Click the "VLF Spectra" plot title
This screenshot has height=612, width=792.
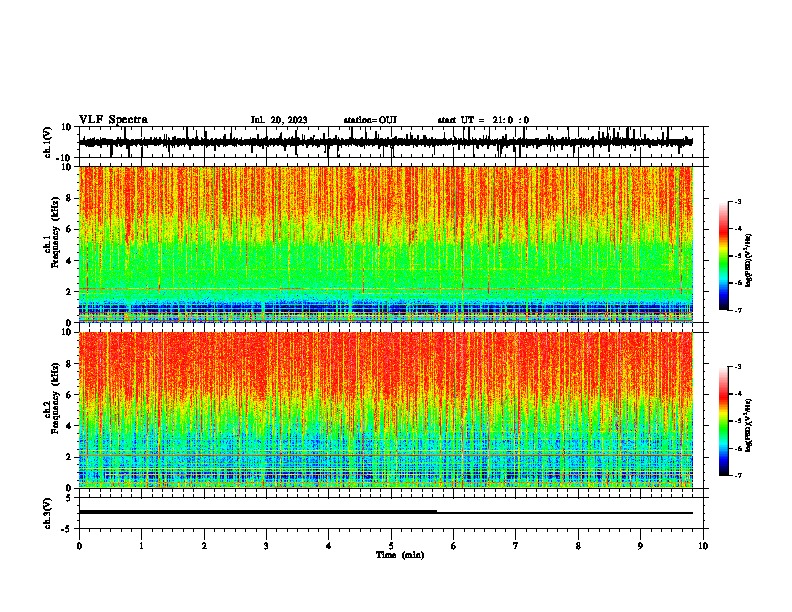[x=113, y=120]
